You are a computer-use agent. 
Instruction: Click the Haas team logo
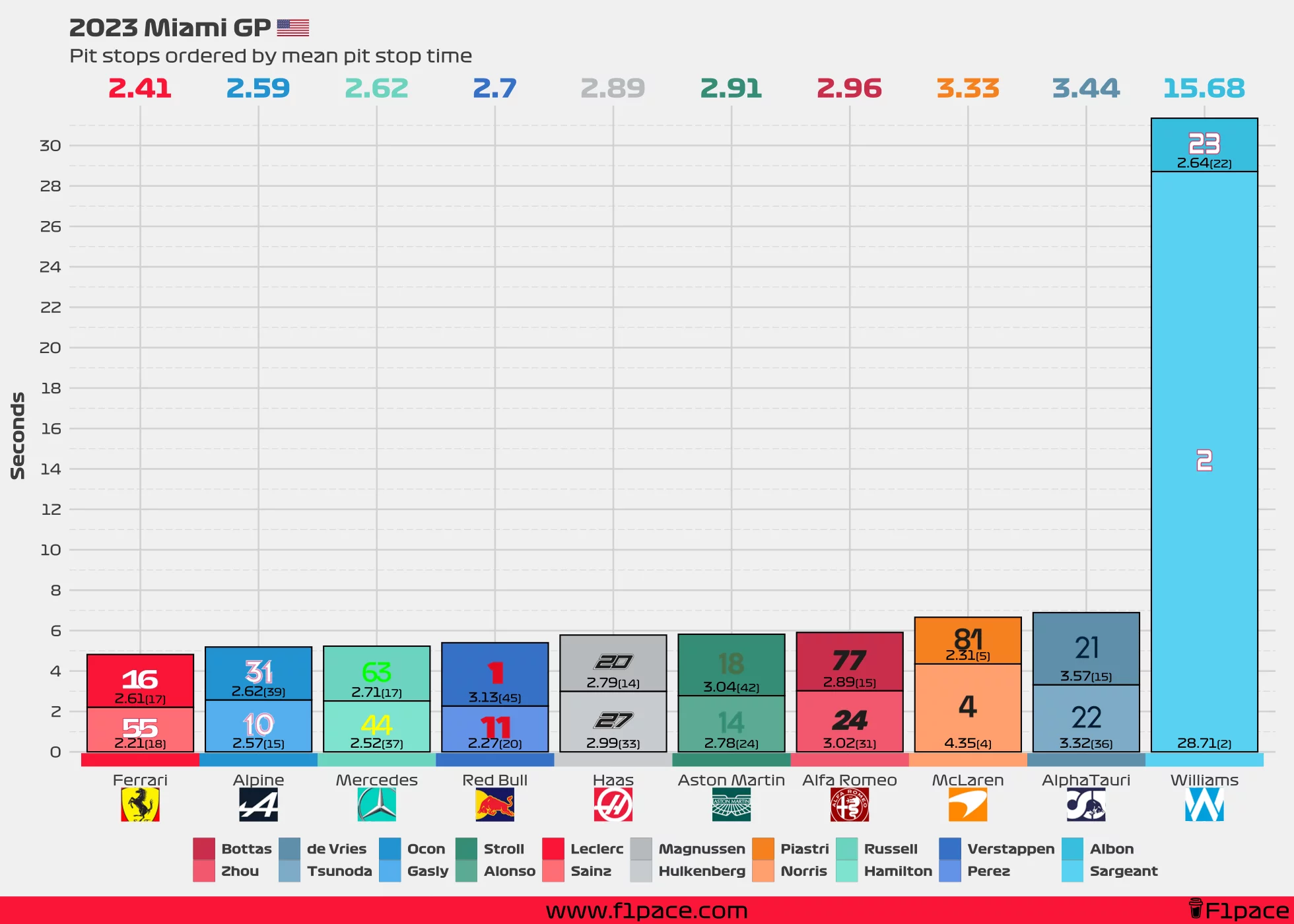tap(613, 805)
